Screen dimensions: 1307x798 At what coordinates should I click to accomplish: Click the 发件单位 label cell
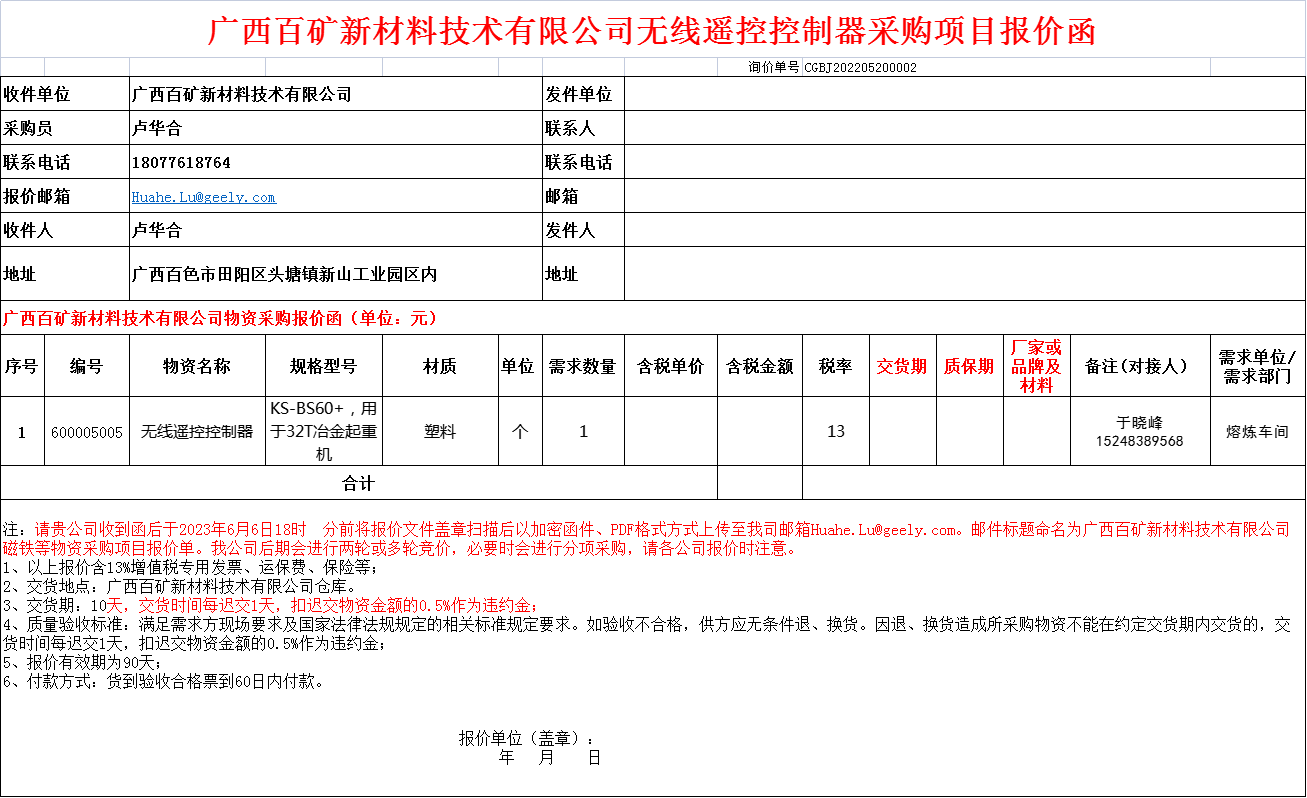pos(583,95)
